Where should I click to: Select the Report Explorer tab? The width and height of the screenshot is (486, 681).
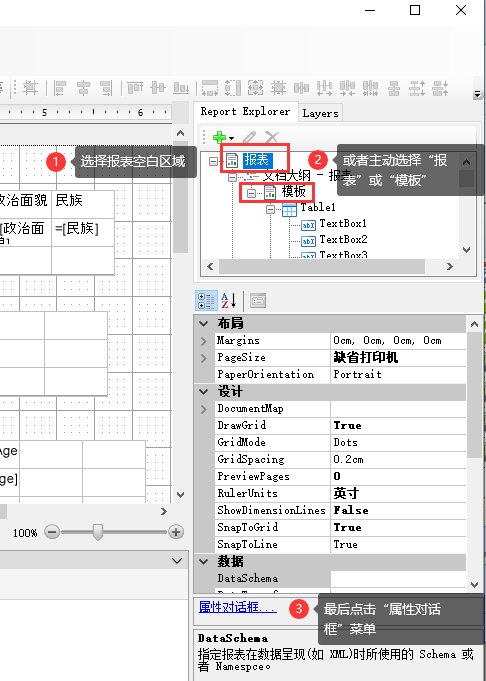[245, 112]
